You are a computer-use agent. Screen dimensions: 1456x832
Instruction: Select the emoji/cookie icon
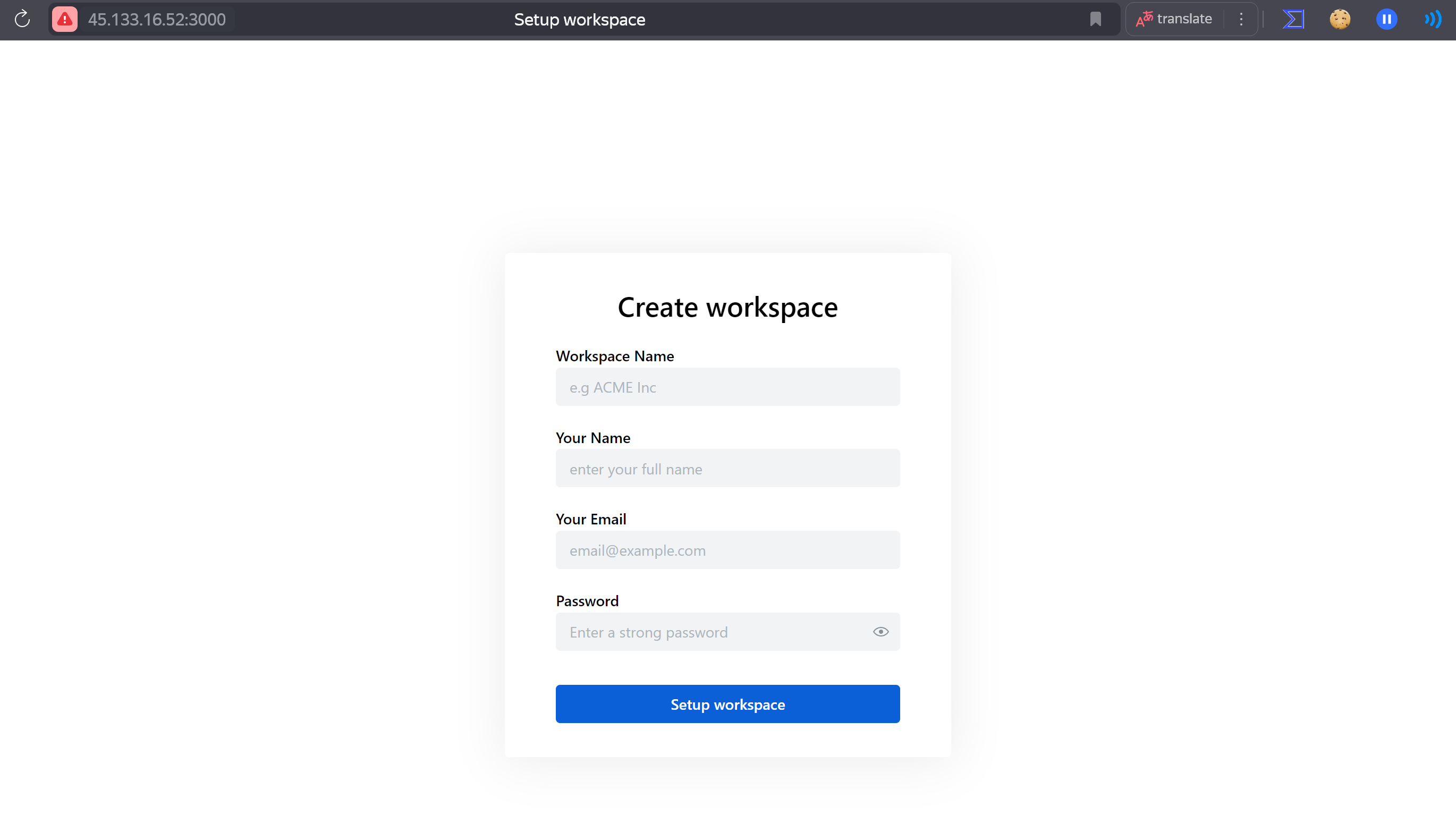(1340, 19)
